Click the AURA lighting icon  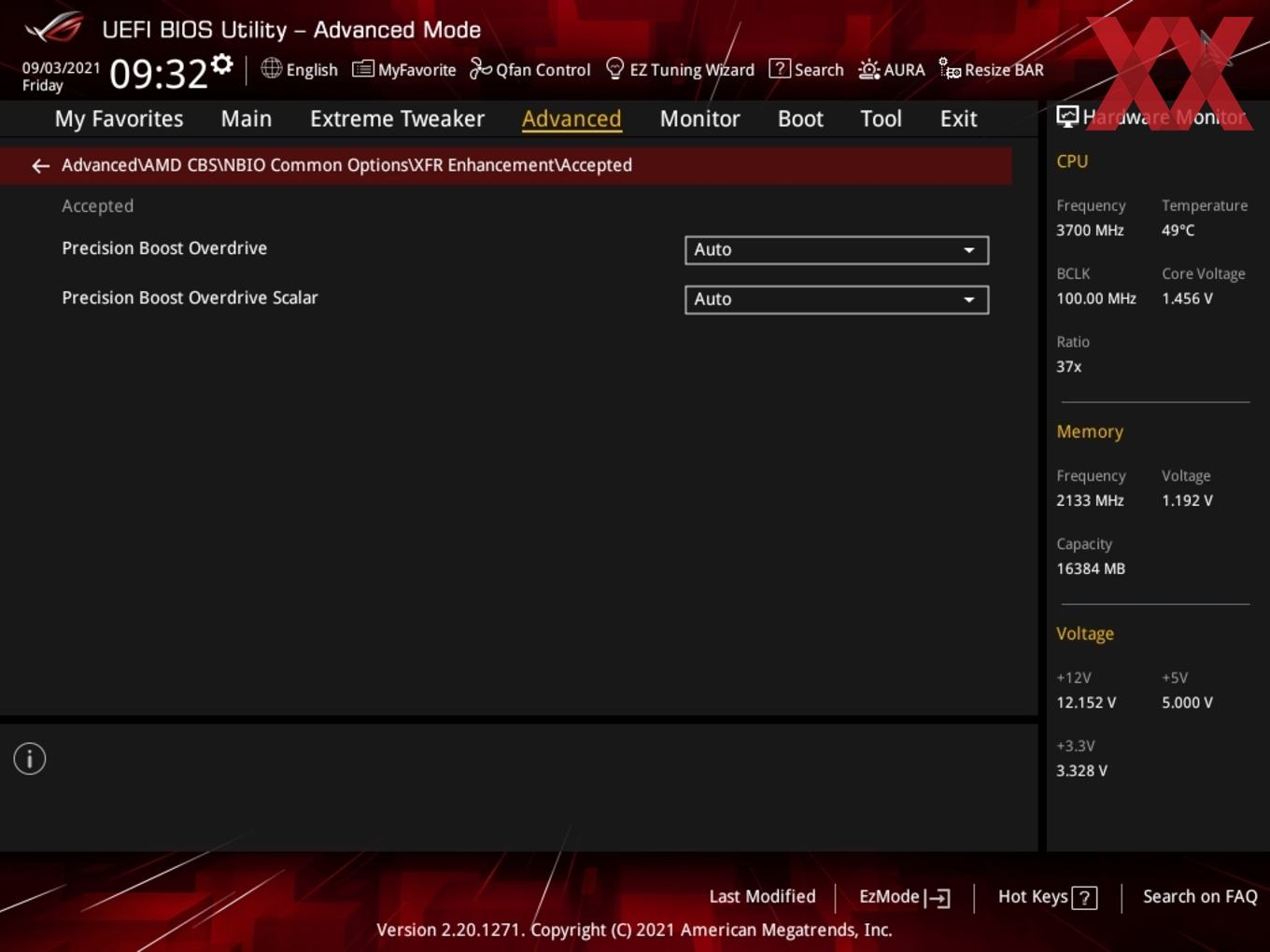868,69
